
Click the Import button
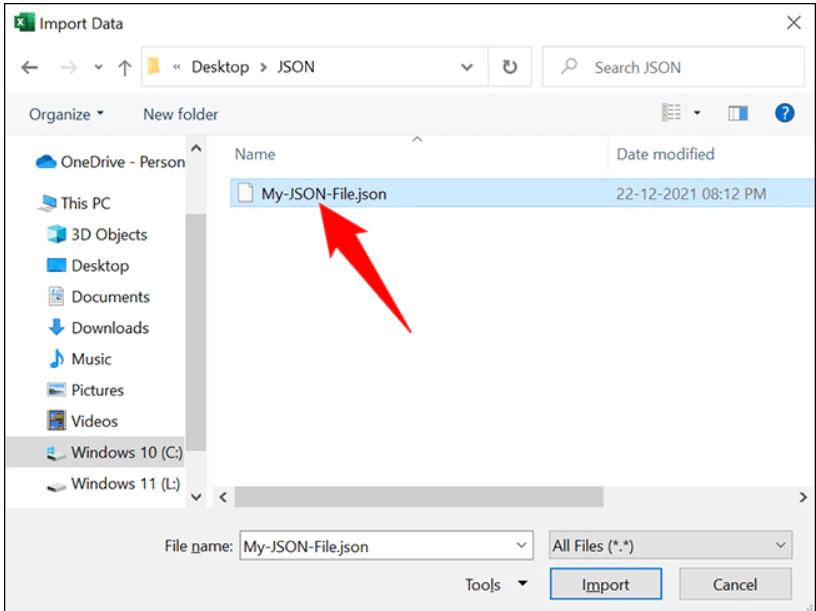605,583
